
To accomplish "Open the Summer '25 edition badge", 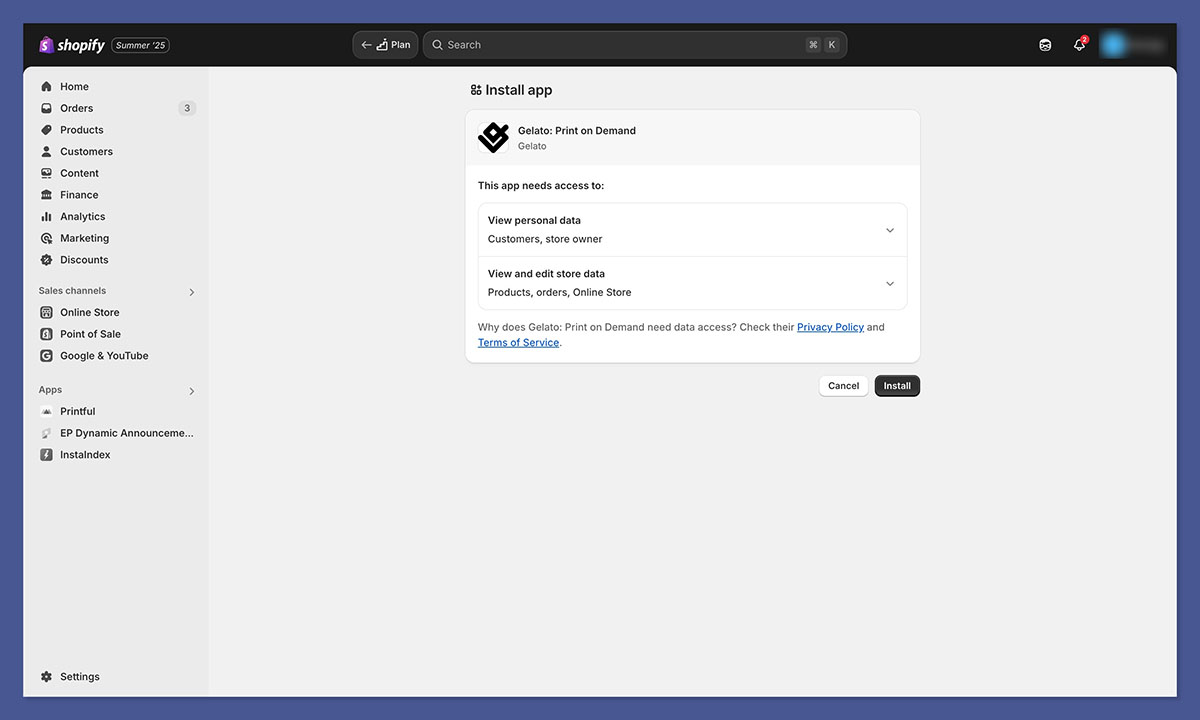I will [140, 45].
